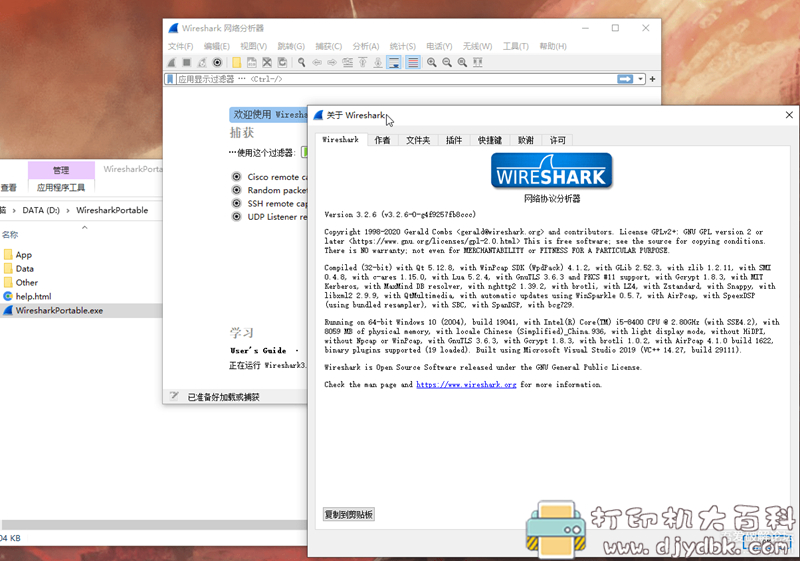Viewport: 800px width, 561px height.
Task: Open the 管理 ribbon tab in Explorer
Action: coord(61,170)
